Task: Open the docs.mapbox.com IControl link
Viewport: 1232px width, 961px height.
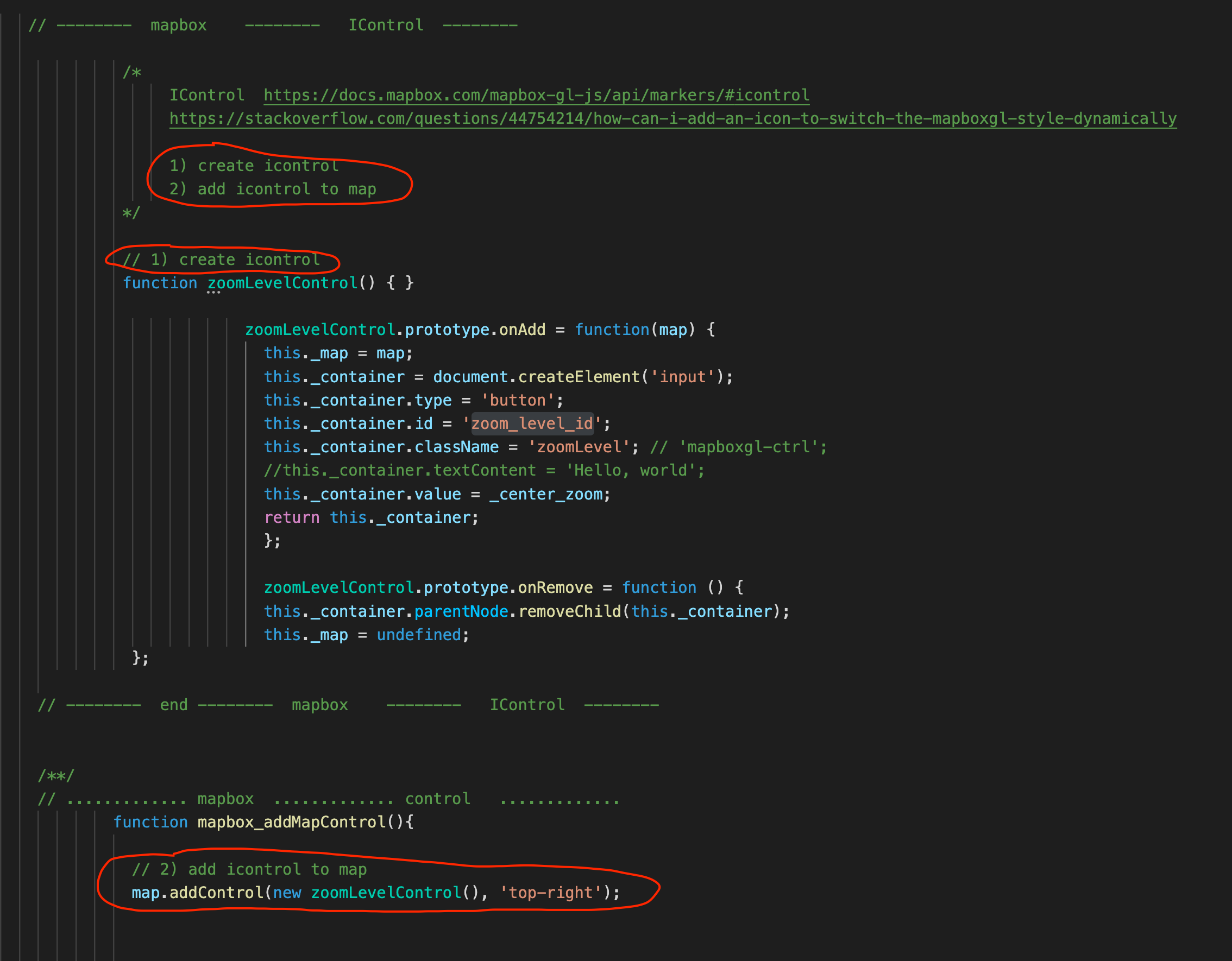Action: tap(536, 95)
